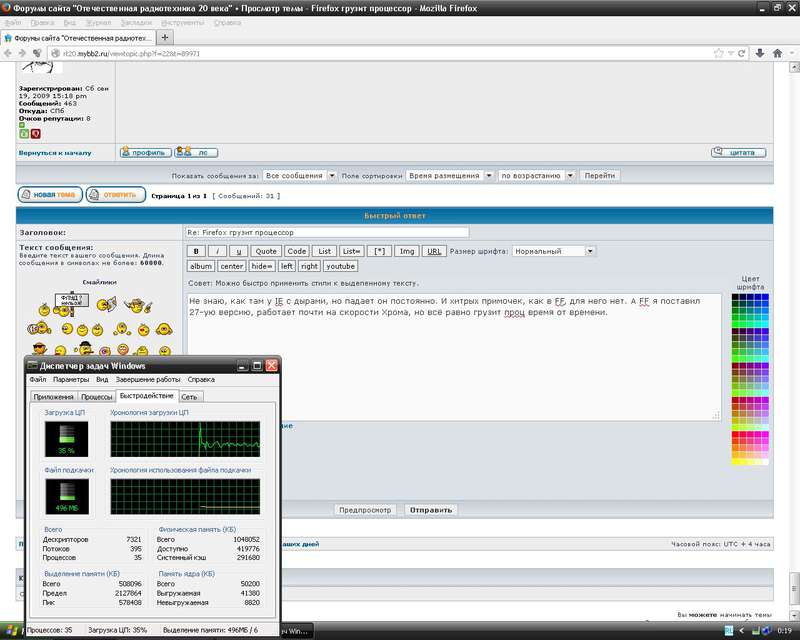Image resolution: width=800 pixels, height=640 pixels.
Task: Insert the album BBCode tag
Action: 201,266
